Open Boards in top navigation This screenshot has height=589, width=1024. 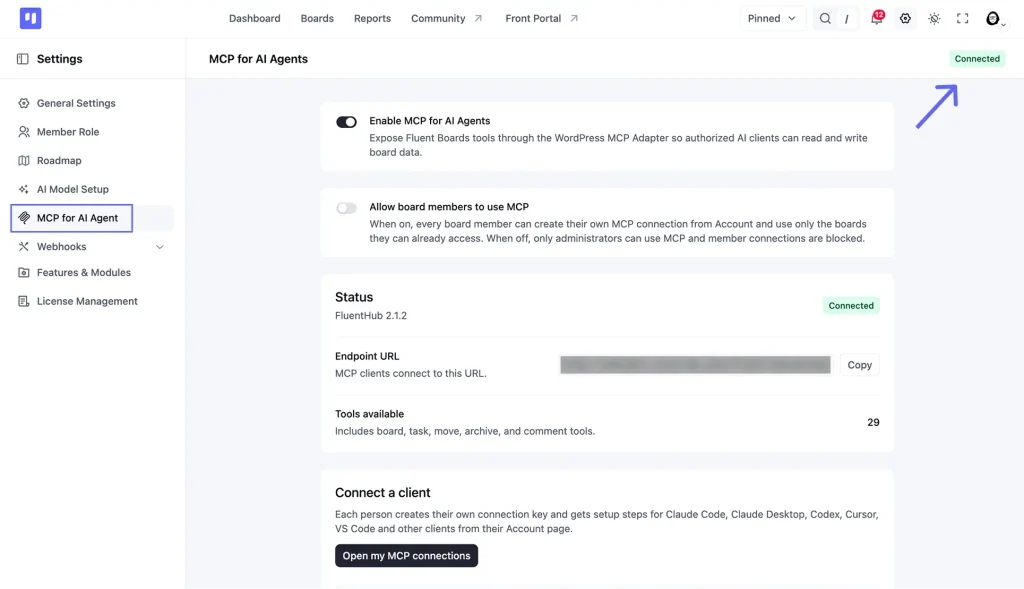[317, 18]
